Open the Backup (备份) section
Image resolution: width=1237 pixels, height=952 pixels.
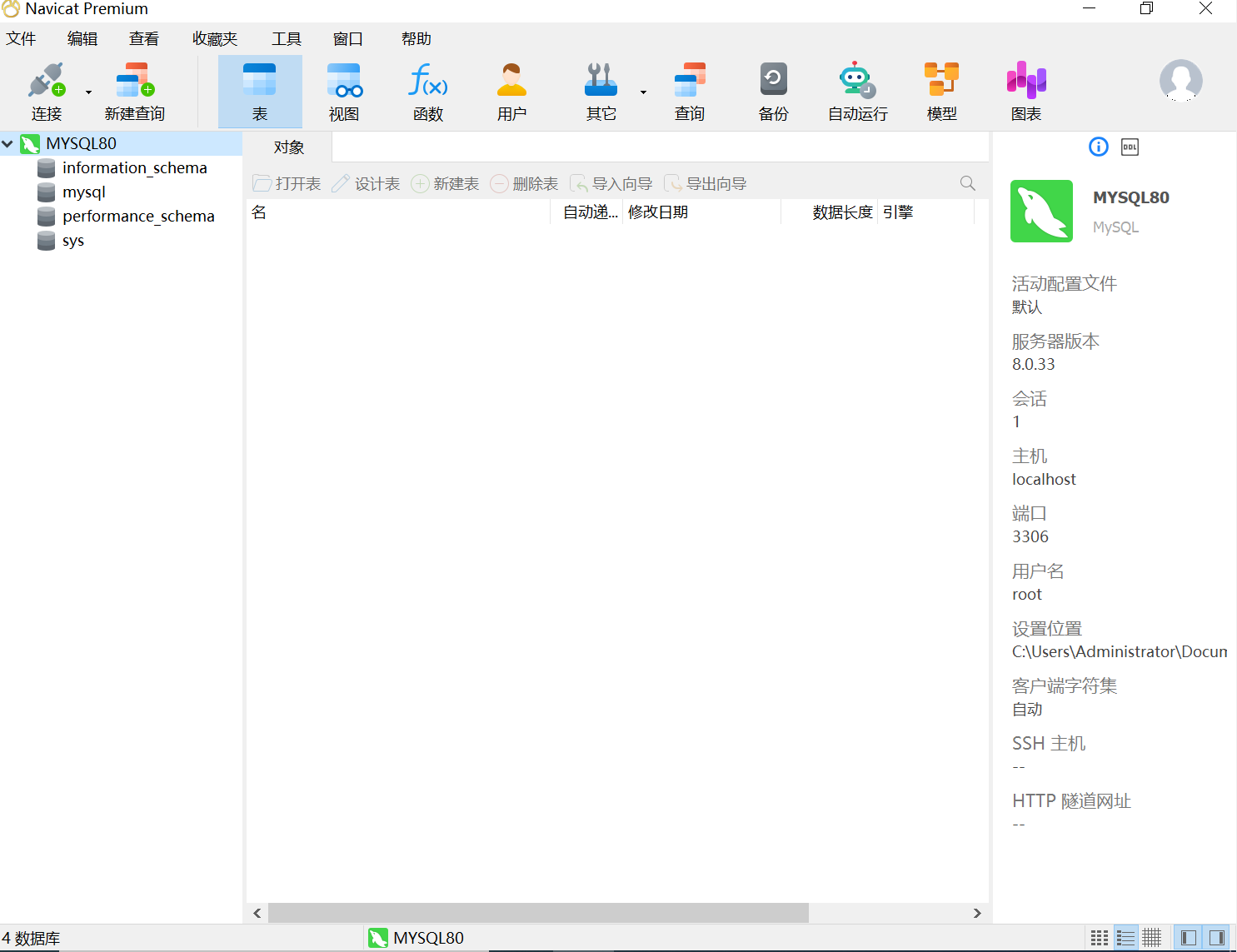coord(773,82)
